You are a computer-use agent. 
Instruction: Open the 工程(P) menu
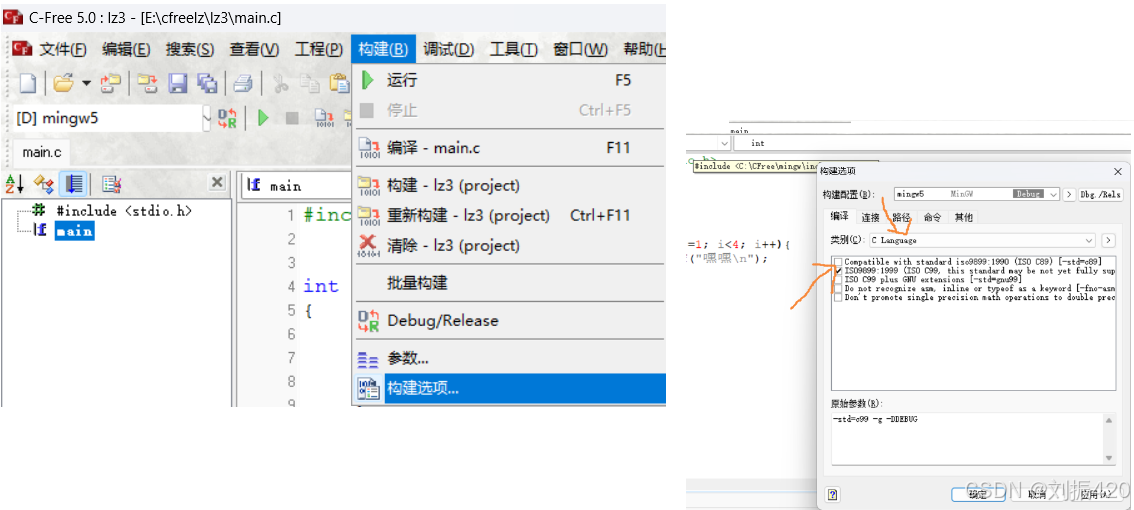[318, 50]
